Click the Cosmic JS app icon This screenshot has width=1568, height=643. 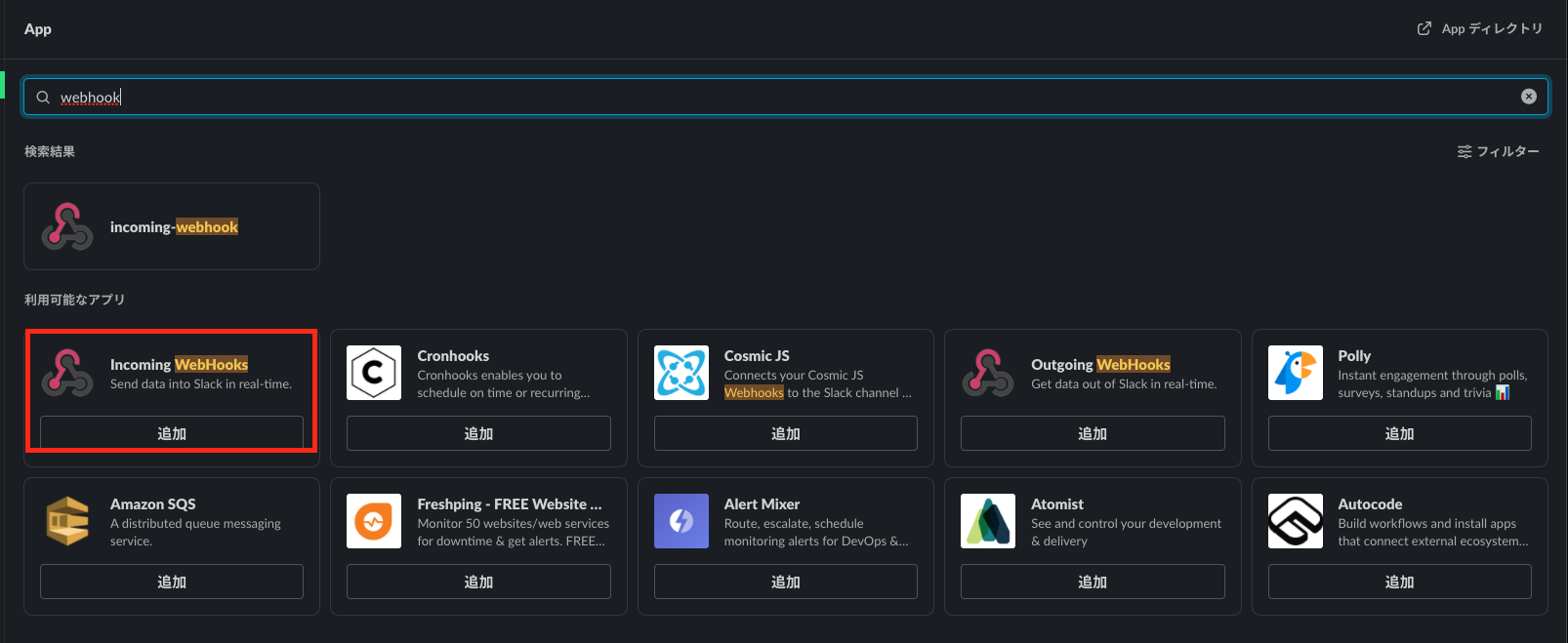click(x=681, y=373)
